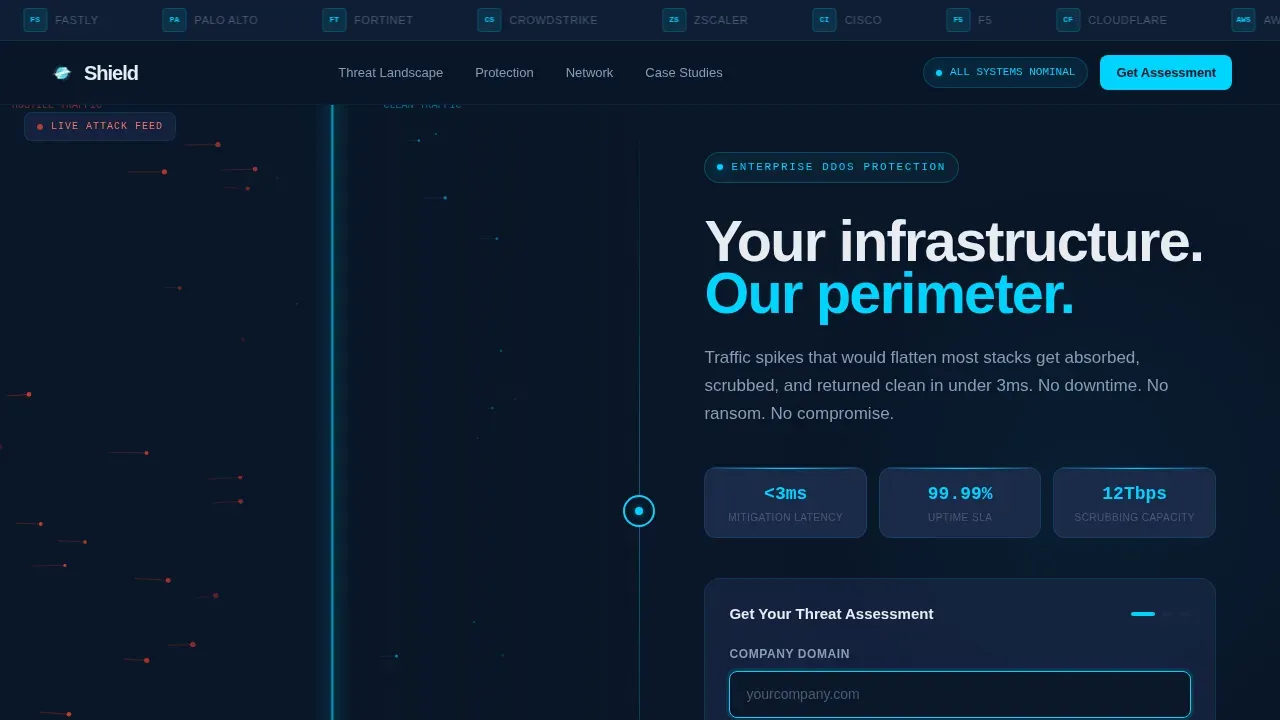This screenshot has width=1280, height=720.
Task: Click the AWS badge icon
Action: click(1243, 20)
